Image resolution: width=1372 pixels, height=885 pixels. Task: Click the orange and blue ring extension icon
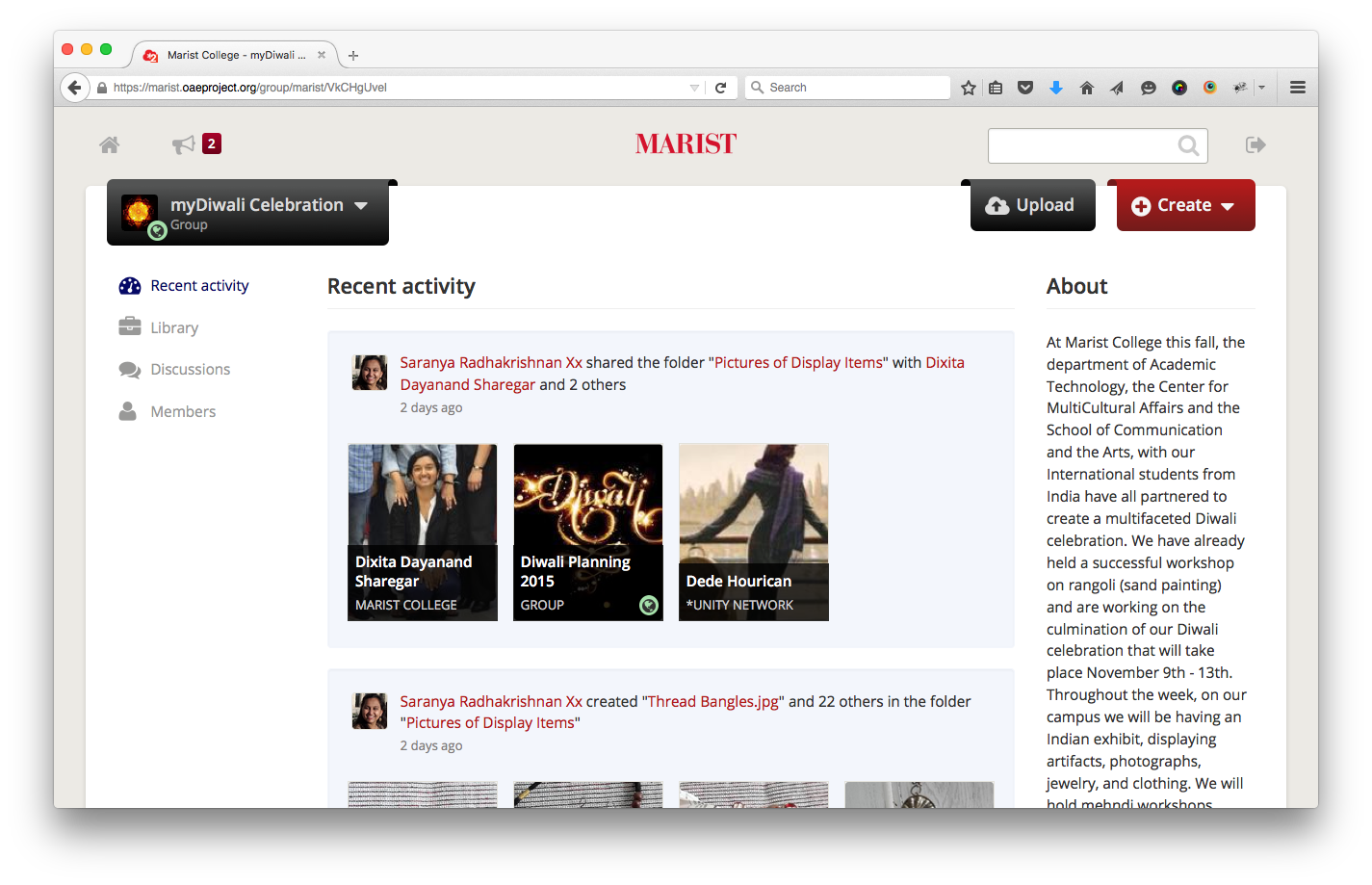pos(1209,88)
